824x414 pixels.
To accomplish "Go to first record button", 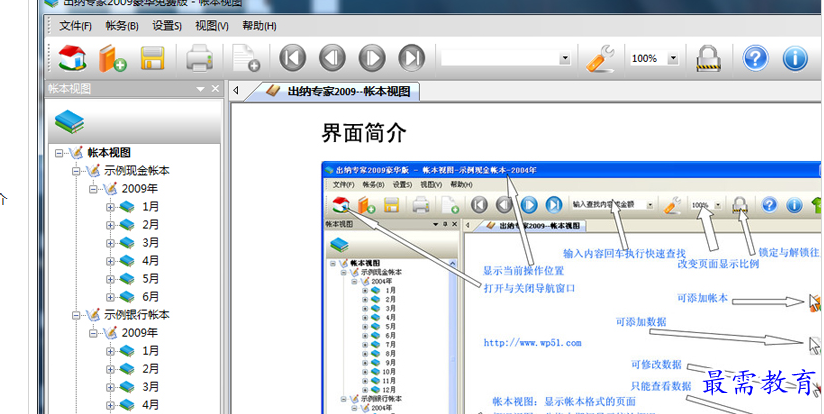I will (x=293, y=58).
